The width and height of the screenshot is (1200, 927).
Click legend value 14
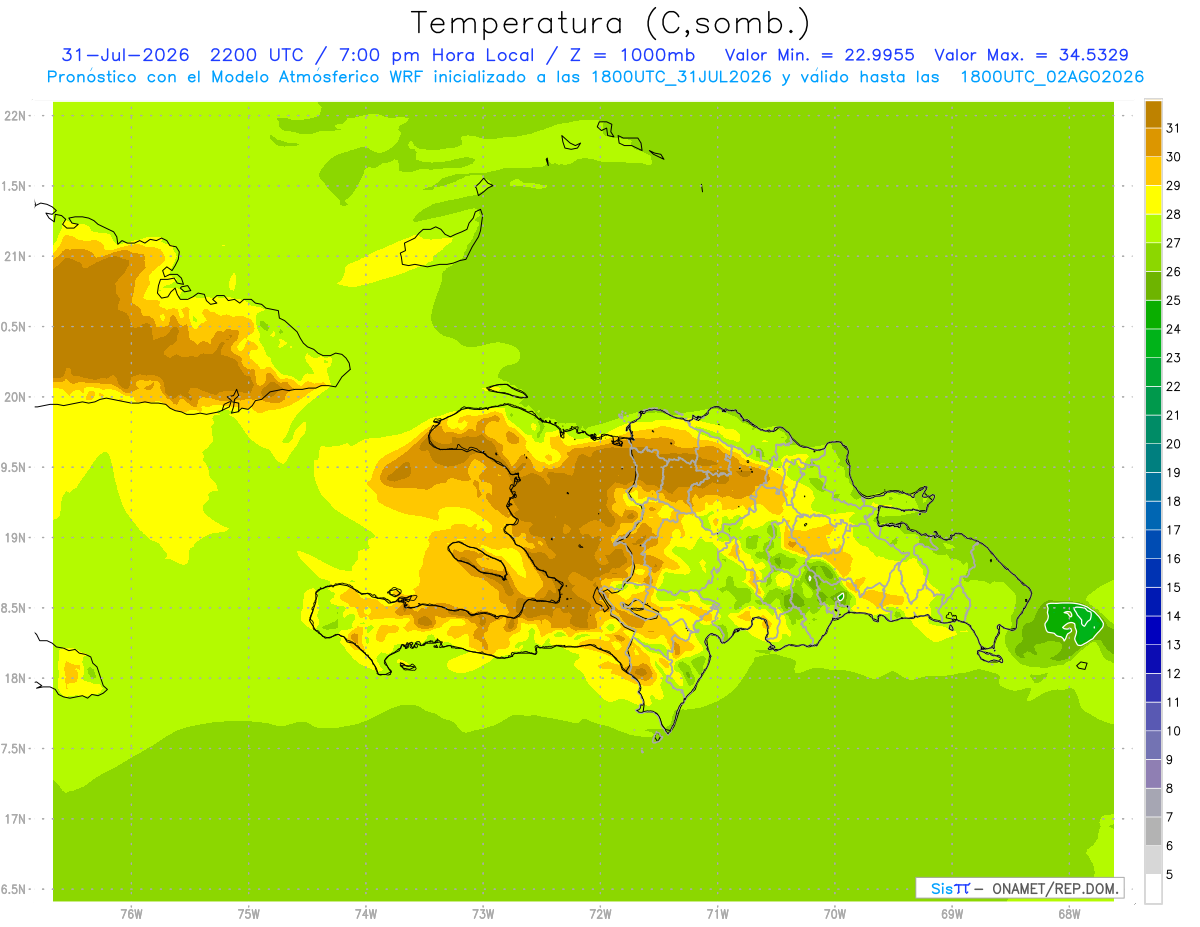pyautogui.click(x=1174, y=616)
